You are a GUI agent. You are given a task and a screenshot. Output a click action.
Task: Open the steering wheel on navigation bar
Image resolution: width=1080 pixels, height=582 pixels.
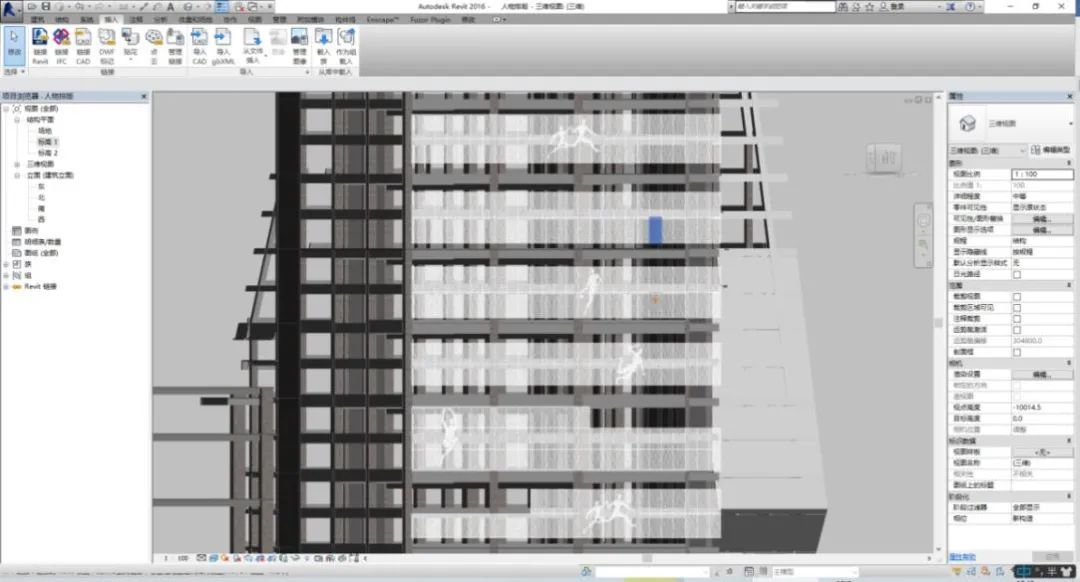(924, 220)
